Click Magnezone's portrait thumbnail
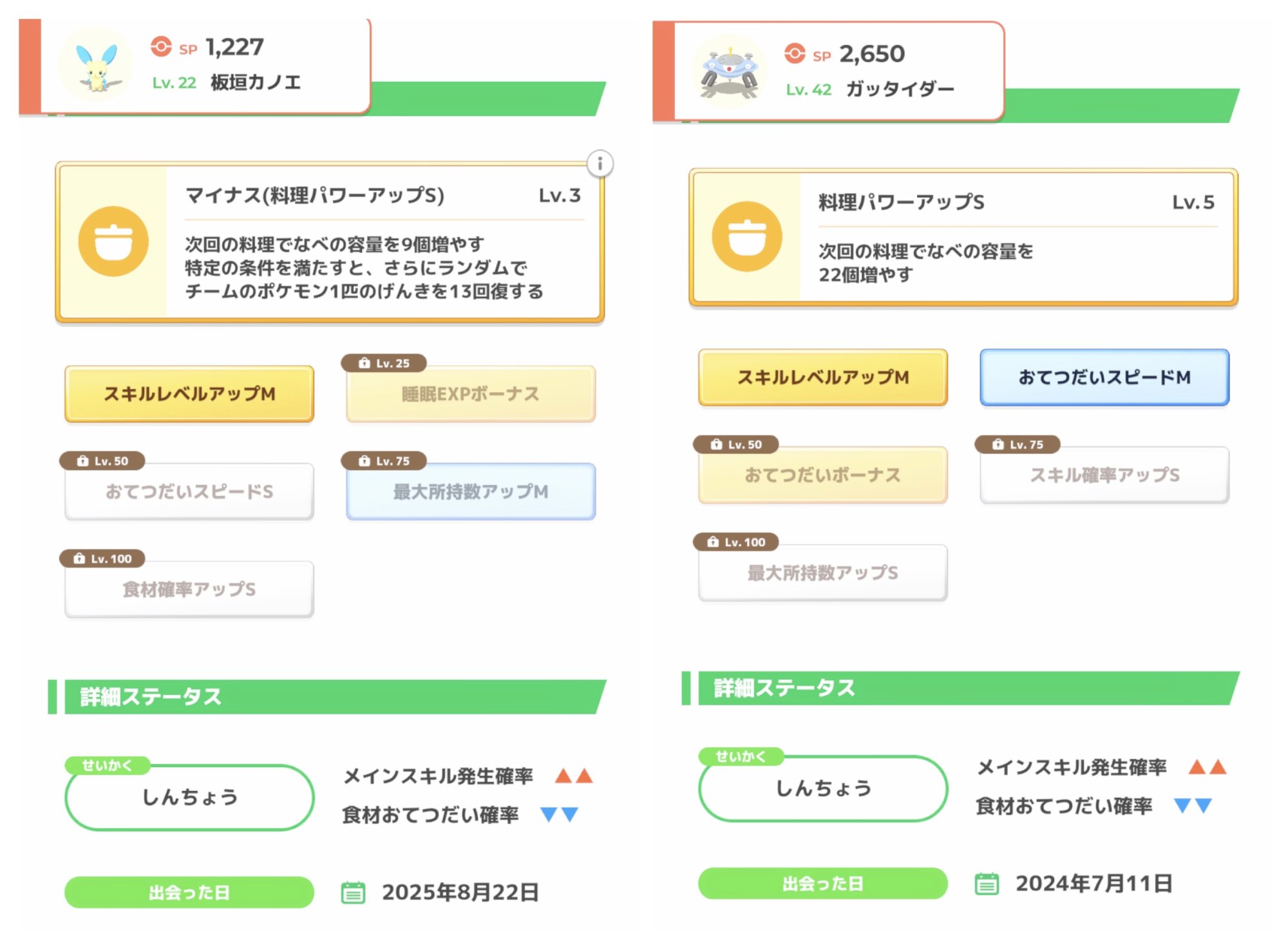 pos(729,72)
